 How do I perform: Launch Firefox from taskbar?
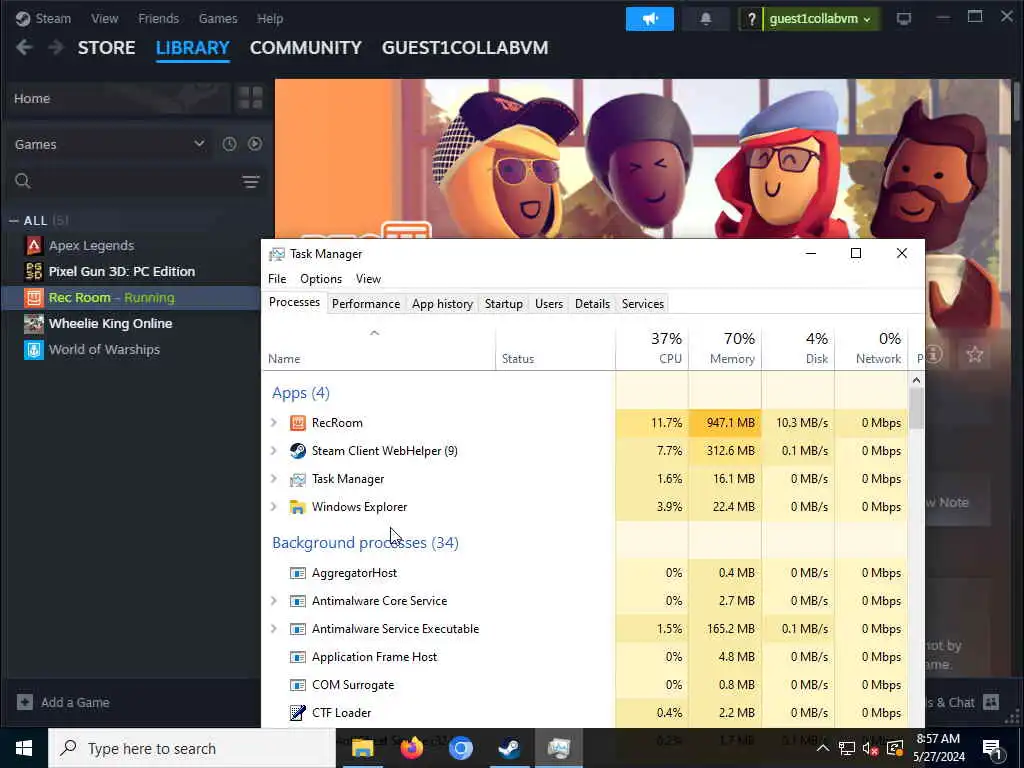411,748
